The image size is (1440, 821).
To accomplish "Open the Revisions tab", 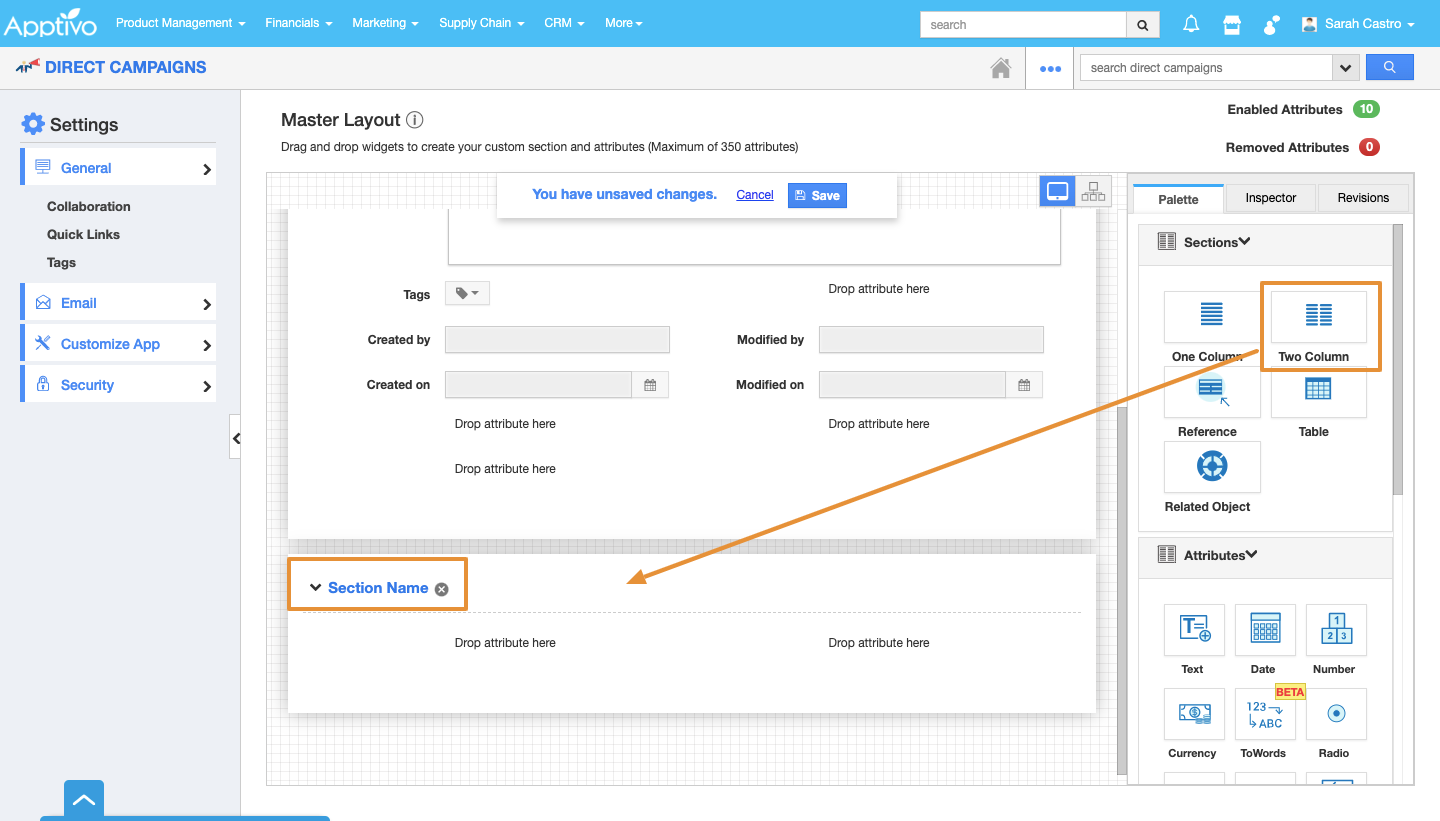I will 1363,198.
